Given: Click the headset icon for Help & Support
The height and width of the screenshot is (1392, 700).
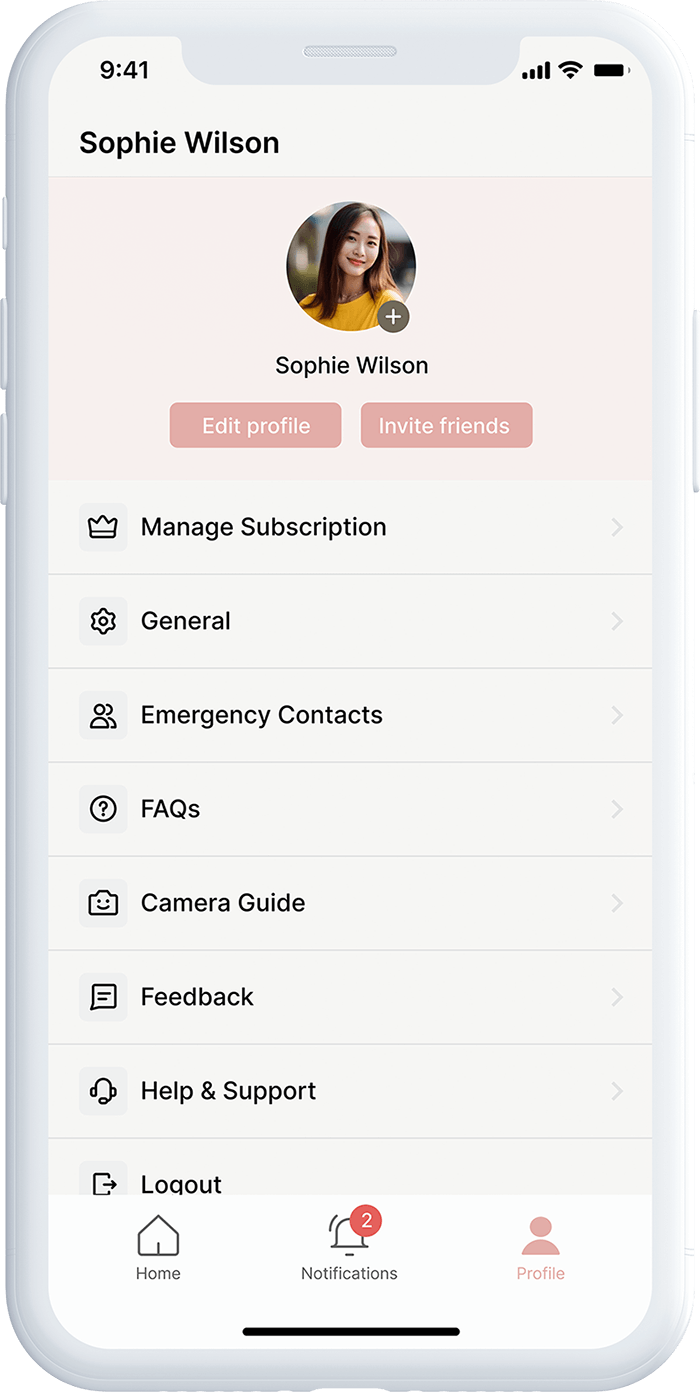Looking at the screenshot, I should click(x=103, y=1091).
